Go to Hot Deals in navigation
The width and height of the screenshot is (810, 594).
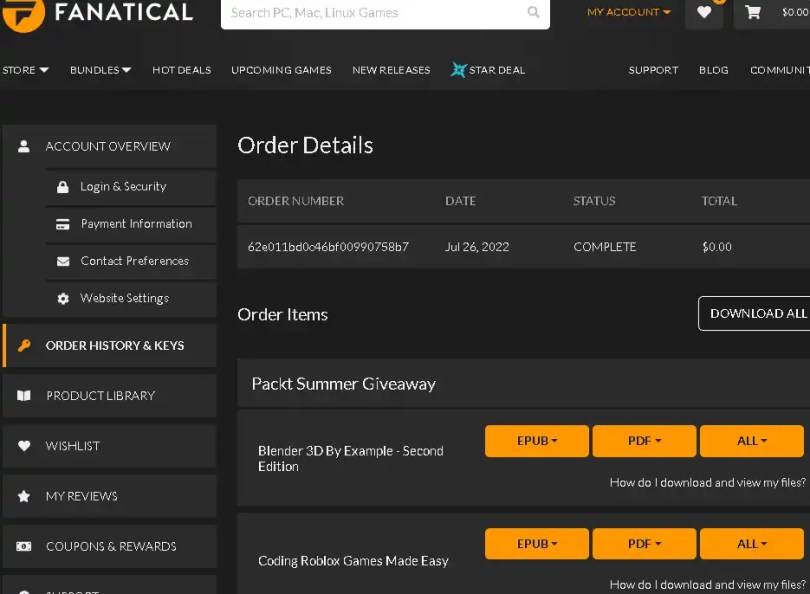[x=181, y=70]
